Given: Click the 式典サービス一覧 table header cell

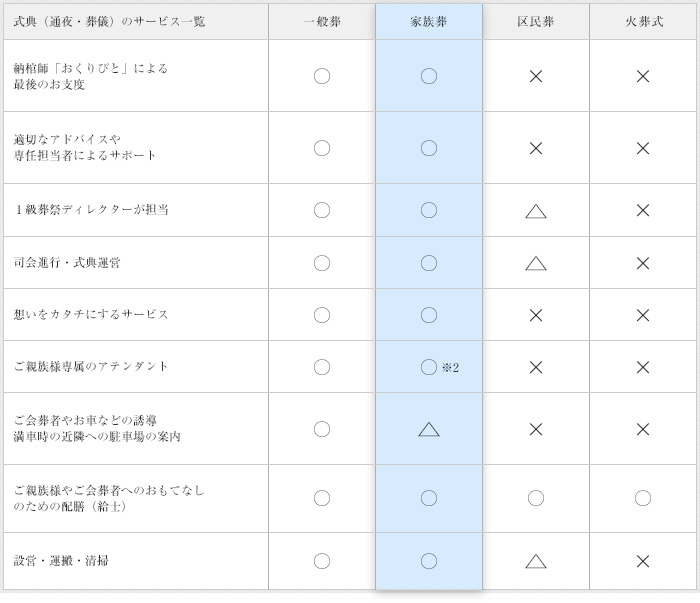Looking at the screenshot, I should 110,21.
